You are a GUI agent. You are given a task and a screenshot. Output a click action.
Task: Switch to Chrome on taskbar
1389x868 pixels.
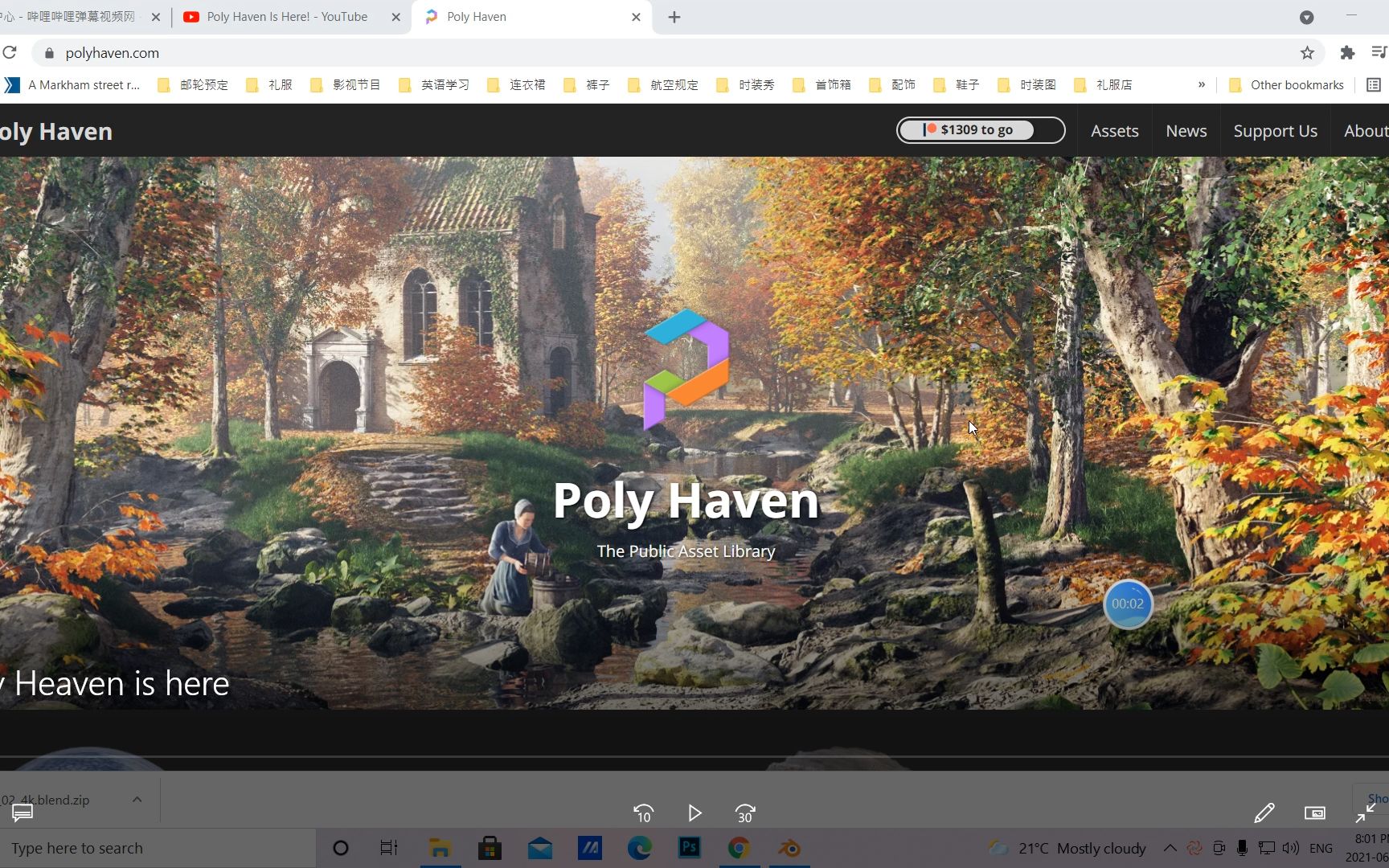point(739,848)
